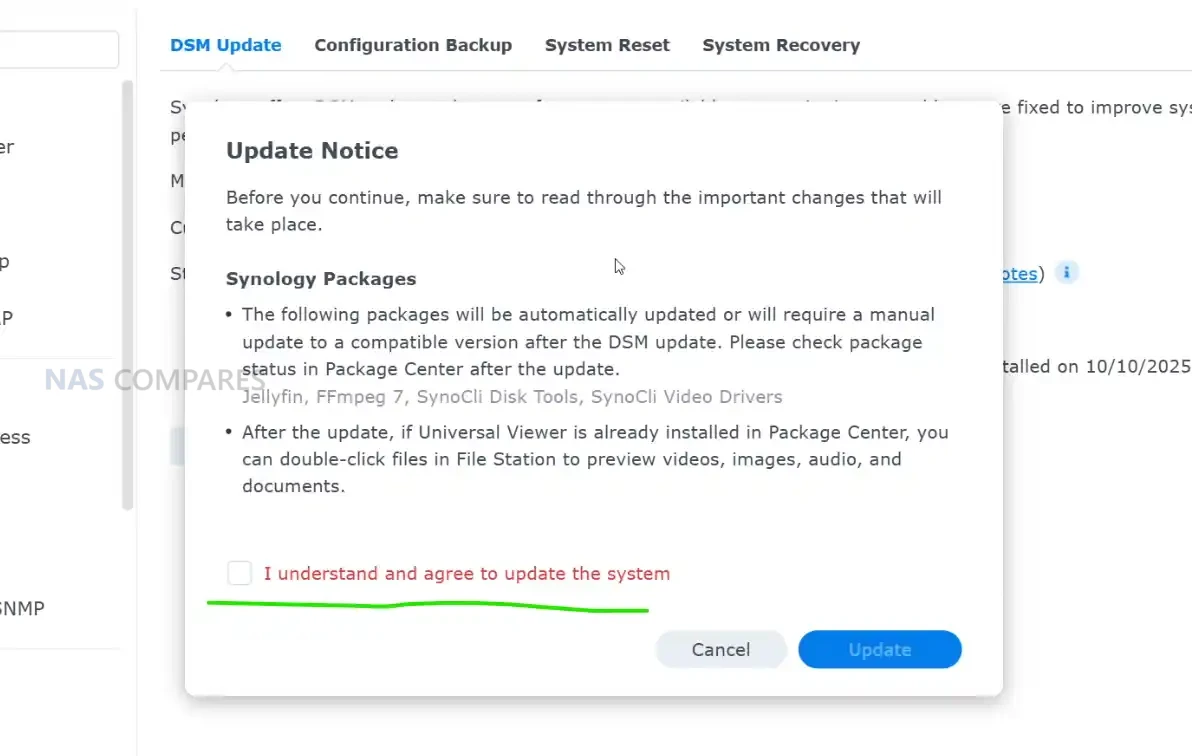Click the Update Notice dialog title

[312, 151]
